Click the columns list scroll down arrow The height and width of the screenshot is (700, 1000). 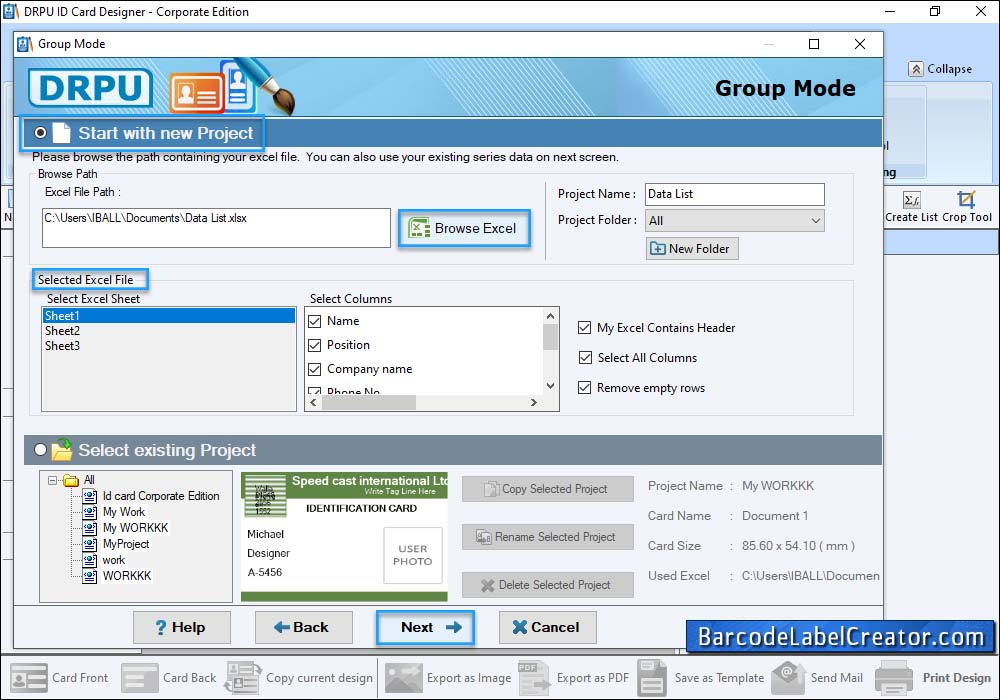[550, 386]
